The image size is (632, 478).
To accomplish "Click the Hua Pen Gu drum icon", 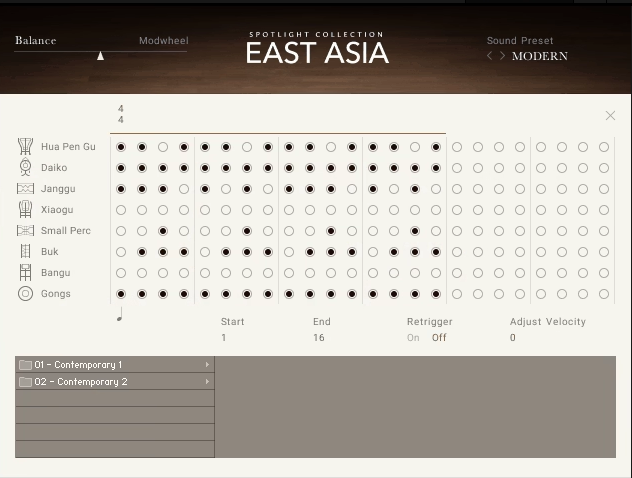I will coord(25,147).
